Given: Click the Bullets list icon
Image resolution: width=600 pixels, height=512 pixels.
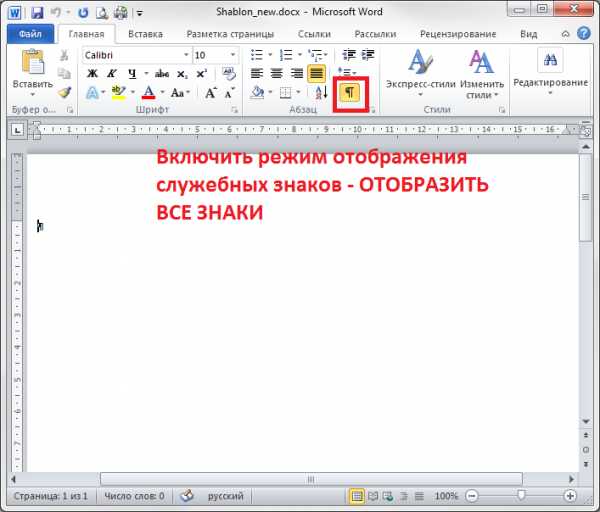Looking at the screenshot, I should point(257,55).
